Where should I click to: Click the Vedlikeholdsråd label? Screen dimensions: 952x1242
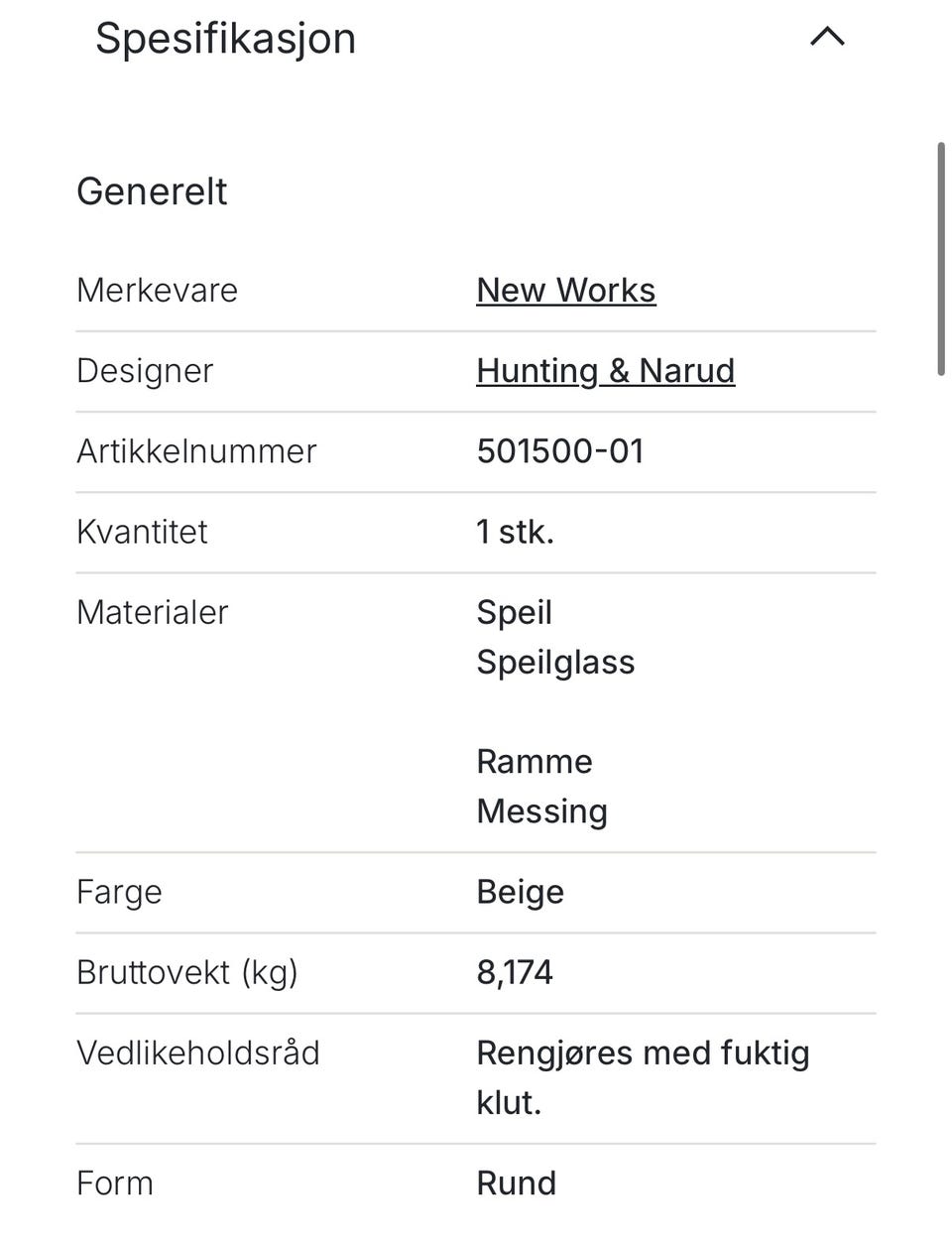coord(197,1053)
